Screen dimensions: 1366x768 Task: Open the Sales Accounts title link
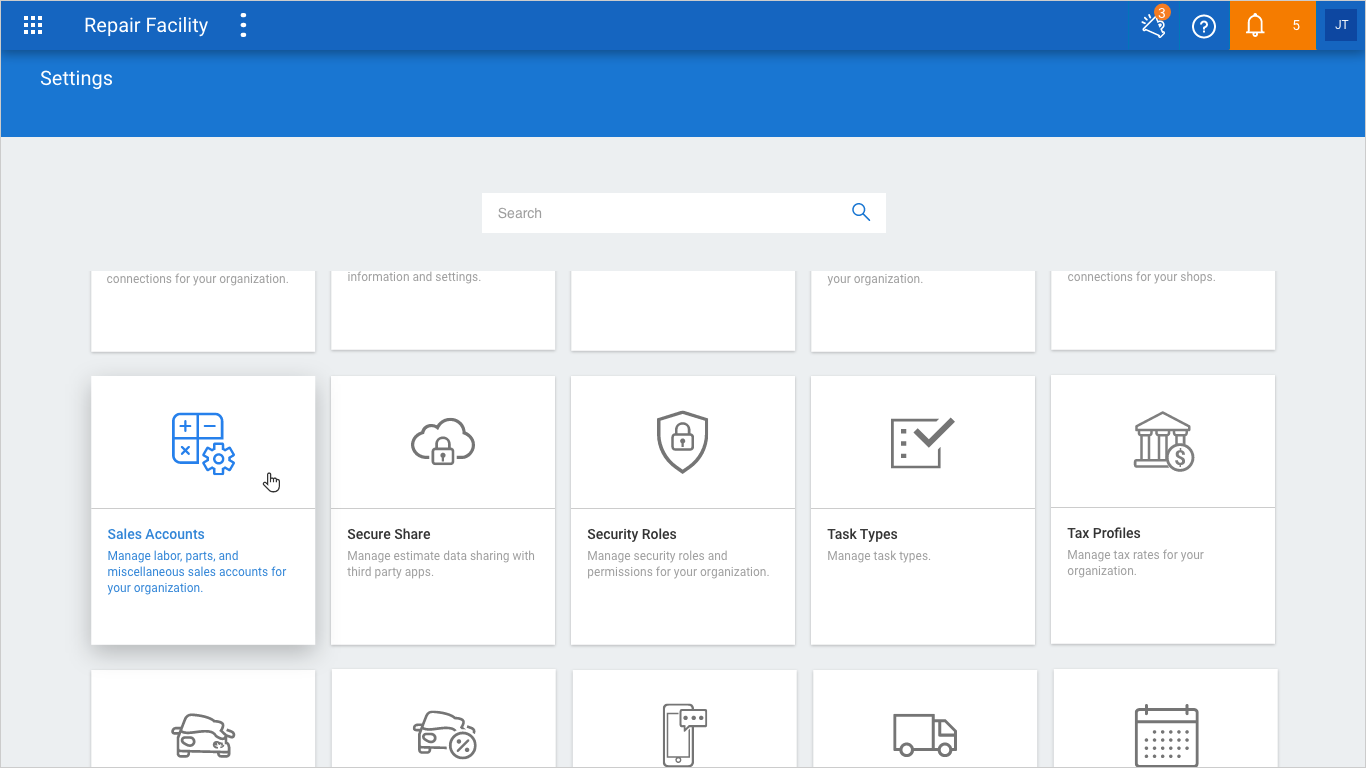click(x=156, y=534)
